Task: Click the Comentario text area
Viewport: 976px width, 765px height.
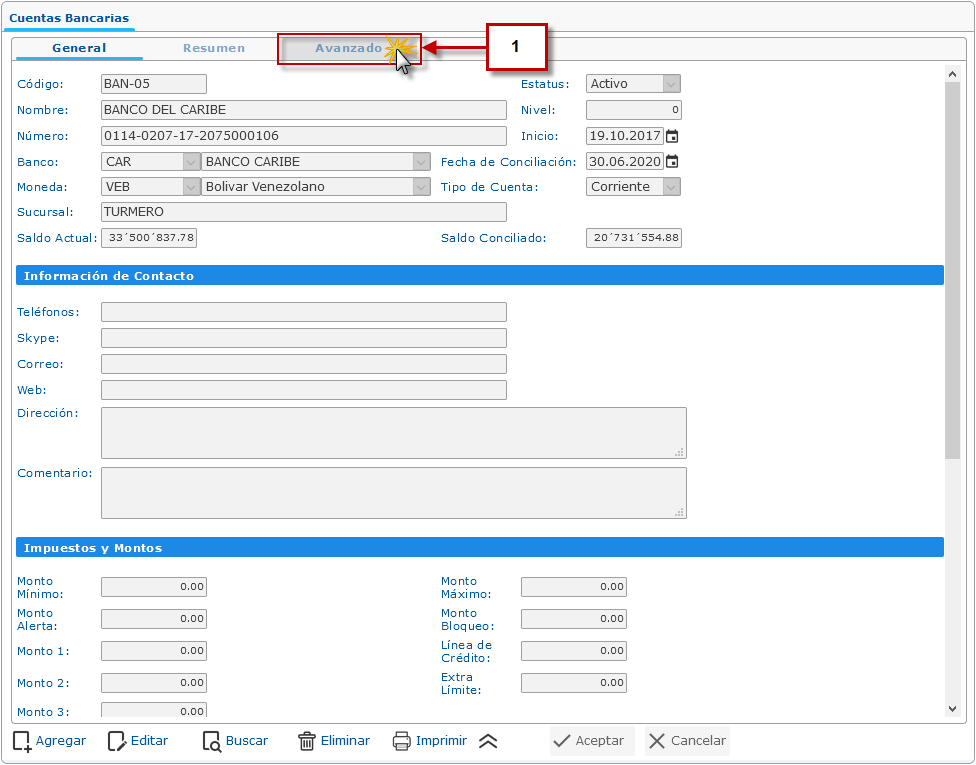Action: point(393,493)
